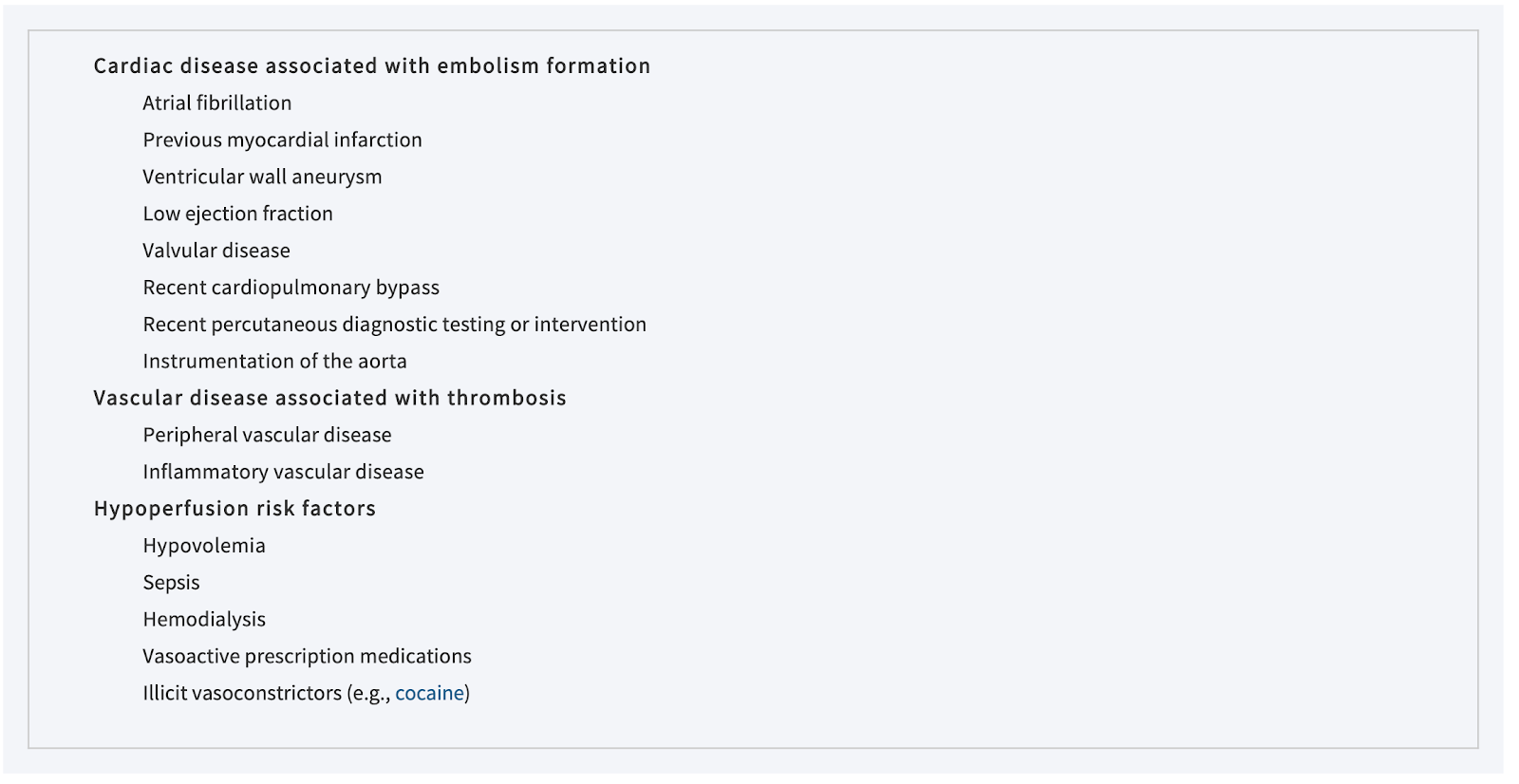Select the Valvular disease entry
Viewport: 1519px width, 784px height.
[216, 251]
